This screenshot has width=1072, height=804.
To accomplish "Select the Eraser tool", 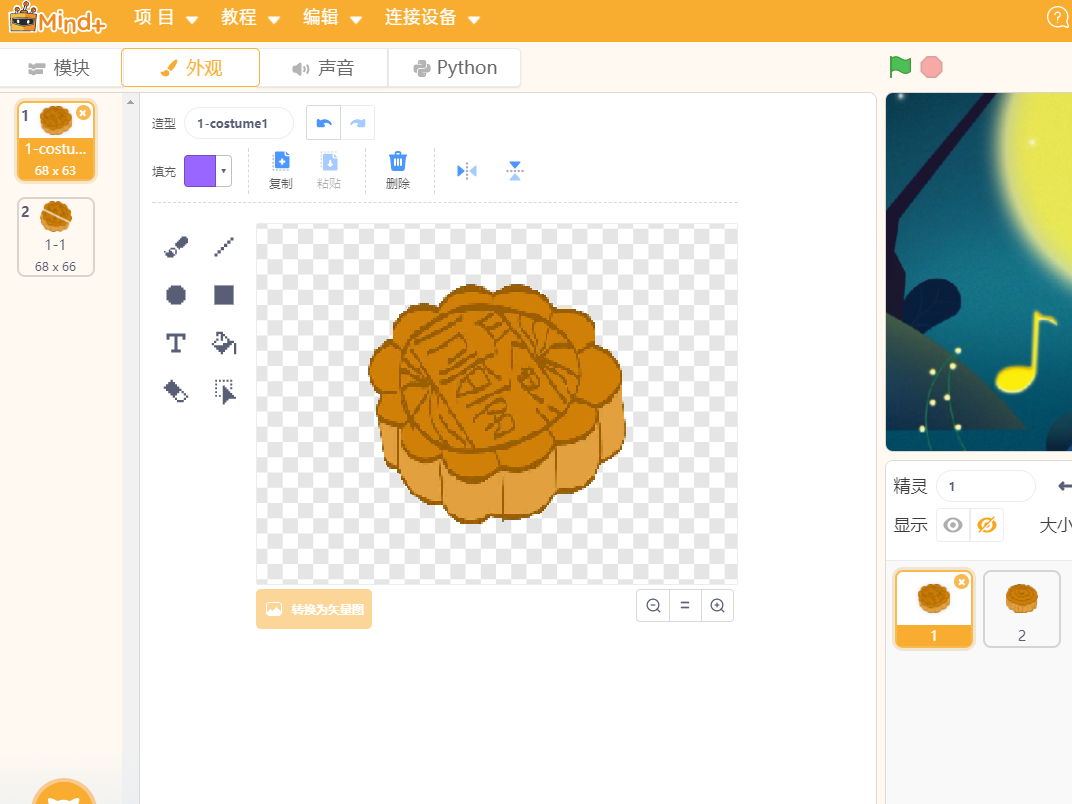I will 176,391.
